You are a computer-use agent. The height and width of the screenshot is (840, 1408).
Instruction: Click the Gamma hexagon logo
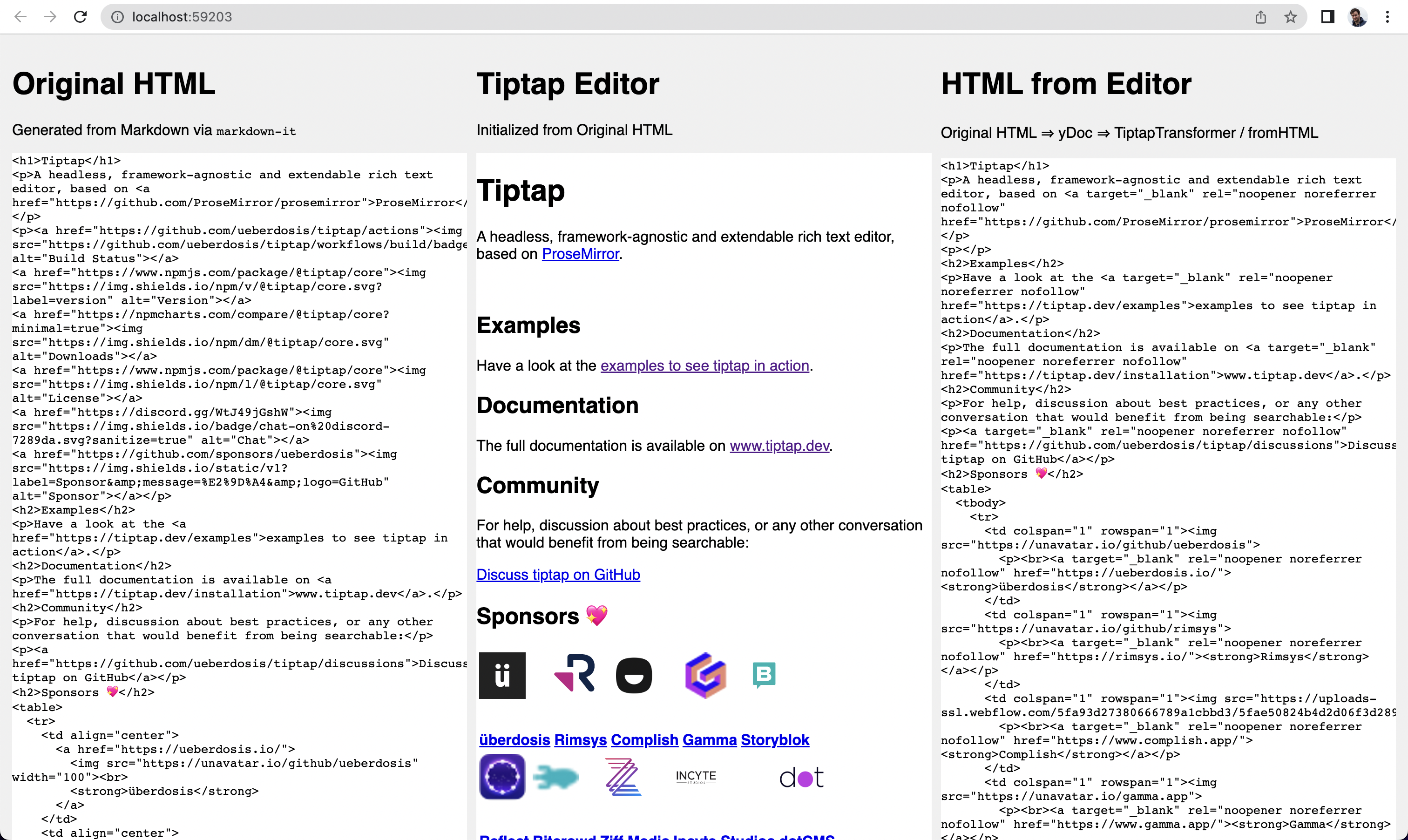706,675
